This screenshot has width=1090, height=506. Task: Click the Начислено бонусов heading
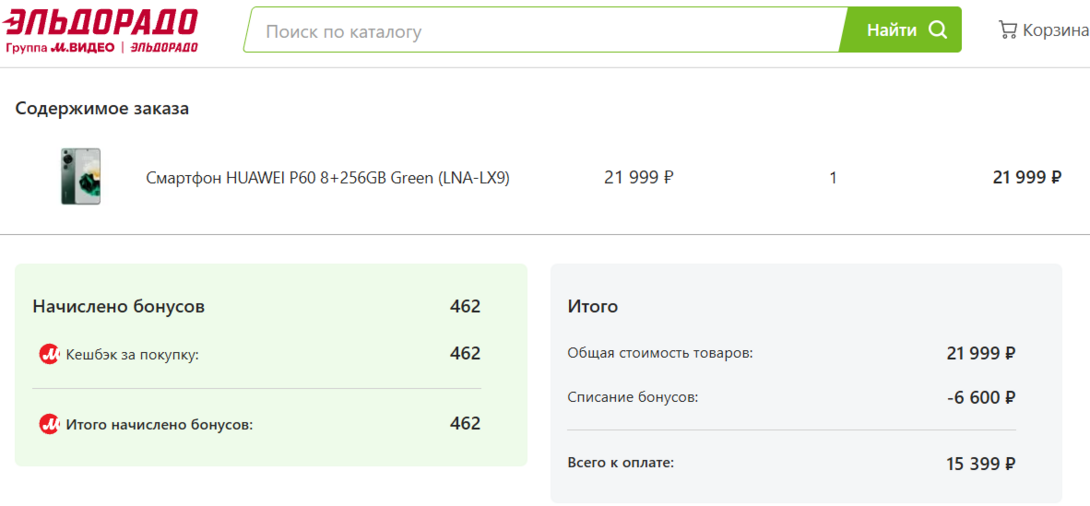pos(118,306)
